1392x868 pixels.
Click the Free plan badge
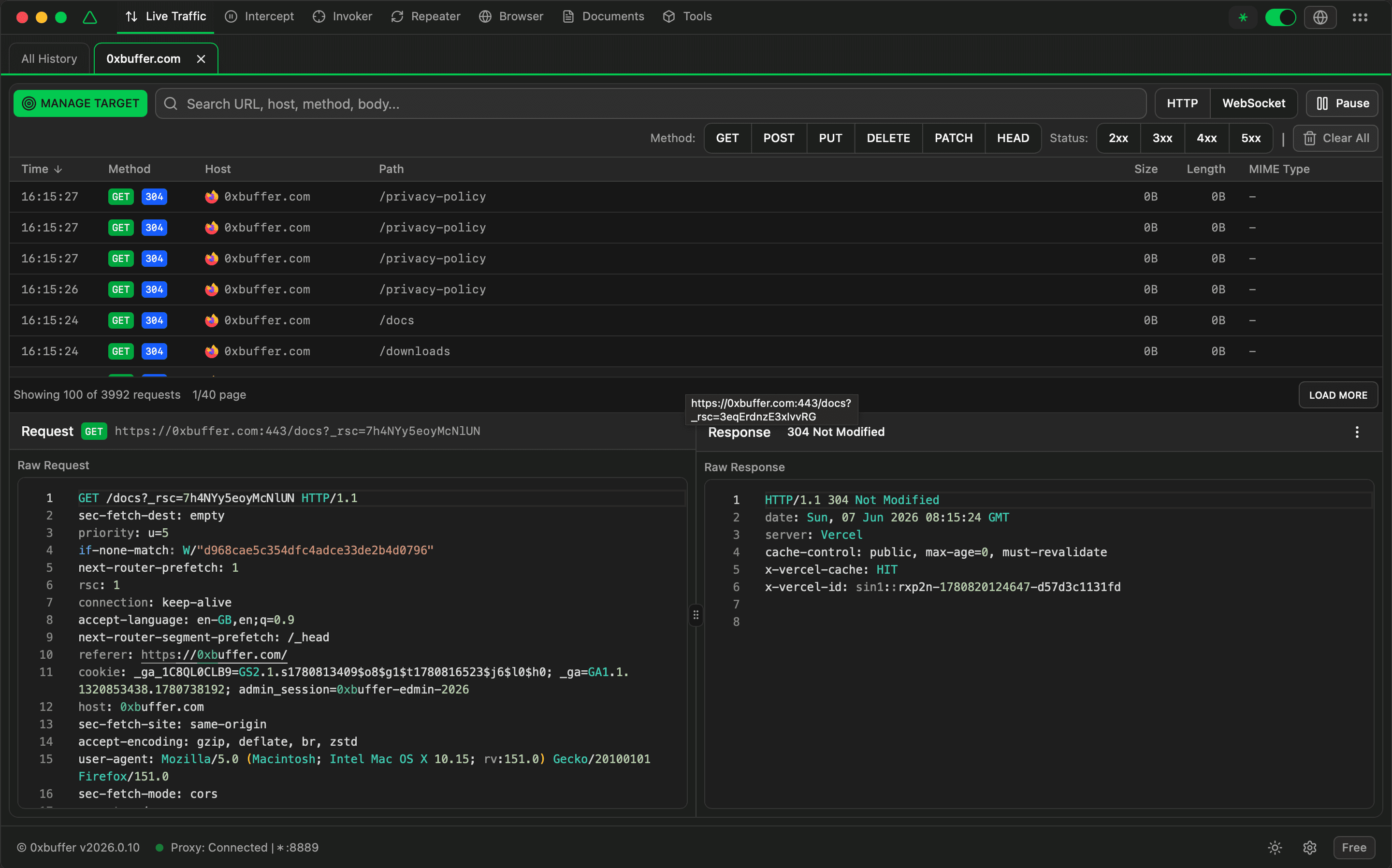click(1353, 847)
